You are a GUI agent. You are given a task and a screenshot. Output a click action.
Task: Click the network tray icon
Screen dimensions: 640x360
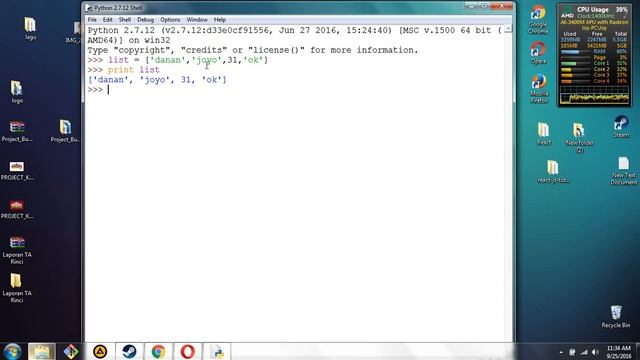pos(584,352)
